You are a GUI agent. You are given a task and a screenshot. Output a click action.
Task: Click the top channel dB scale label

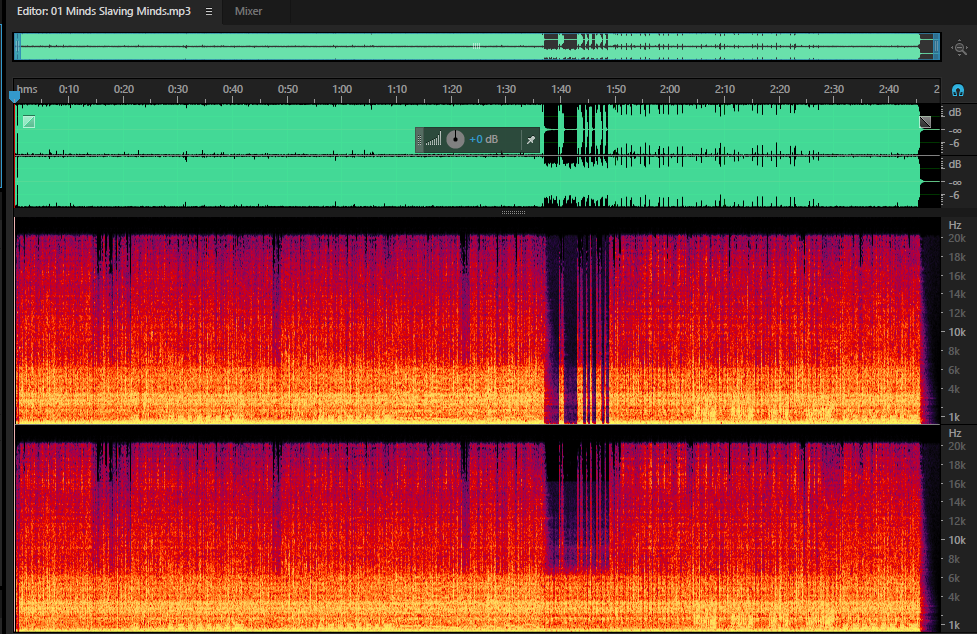[x=955, y=113]
